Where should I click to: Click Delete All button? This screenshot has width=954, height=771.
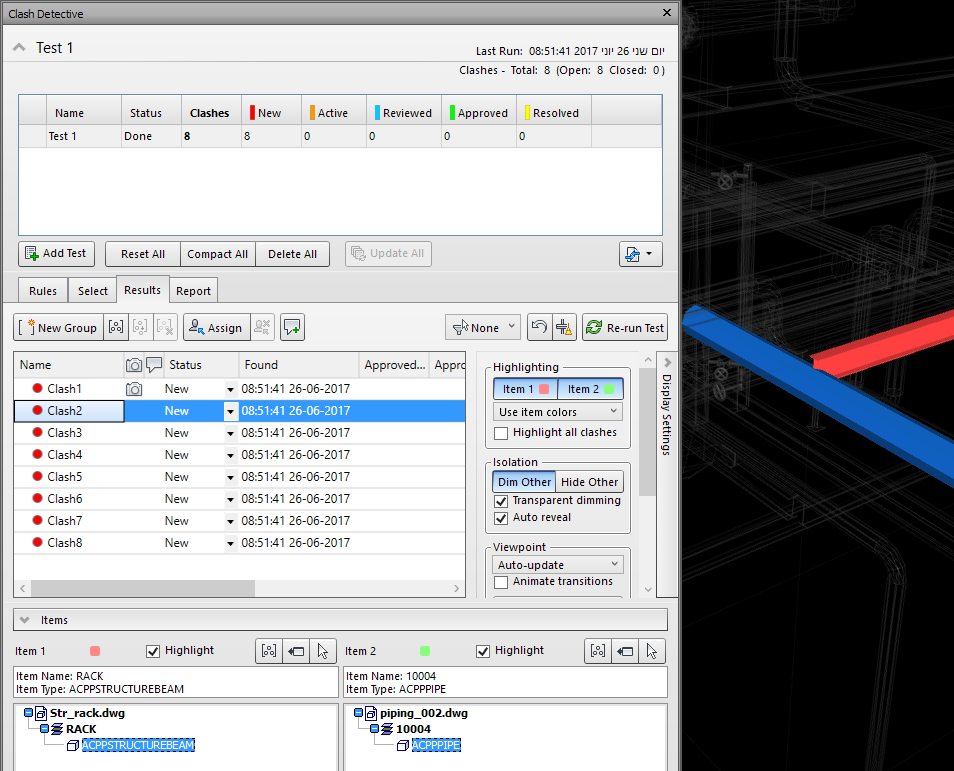pyautogui.click(x=293, y=254)
